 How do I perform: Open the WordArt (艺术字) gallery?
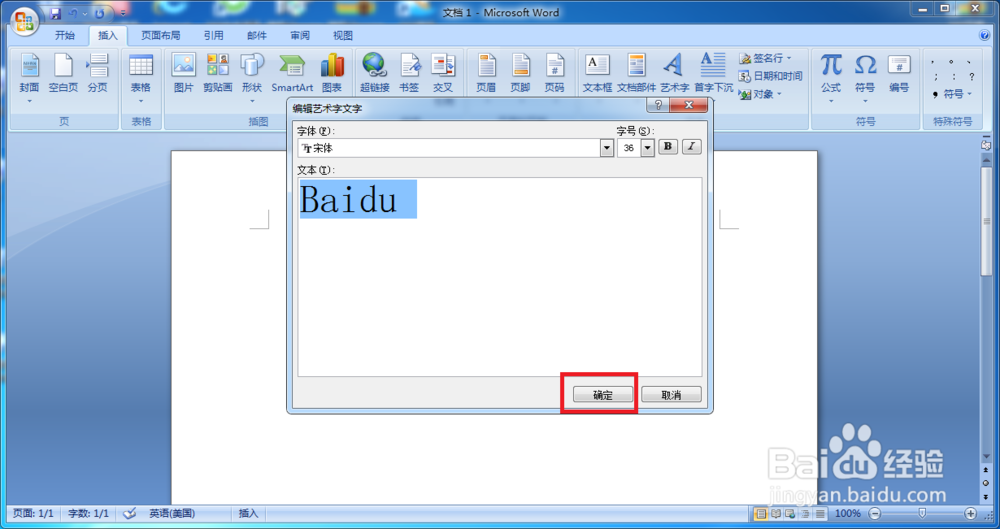pyautogui.click(x=674, y=73)
